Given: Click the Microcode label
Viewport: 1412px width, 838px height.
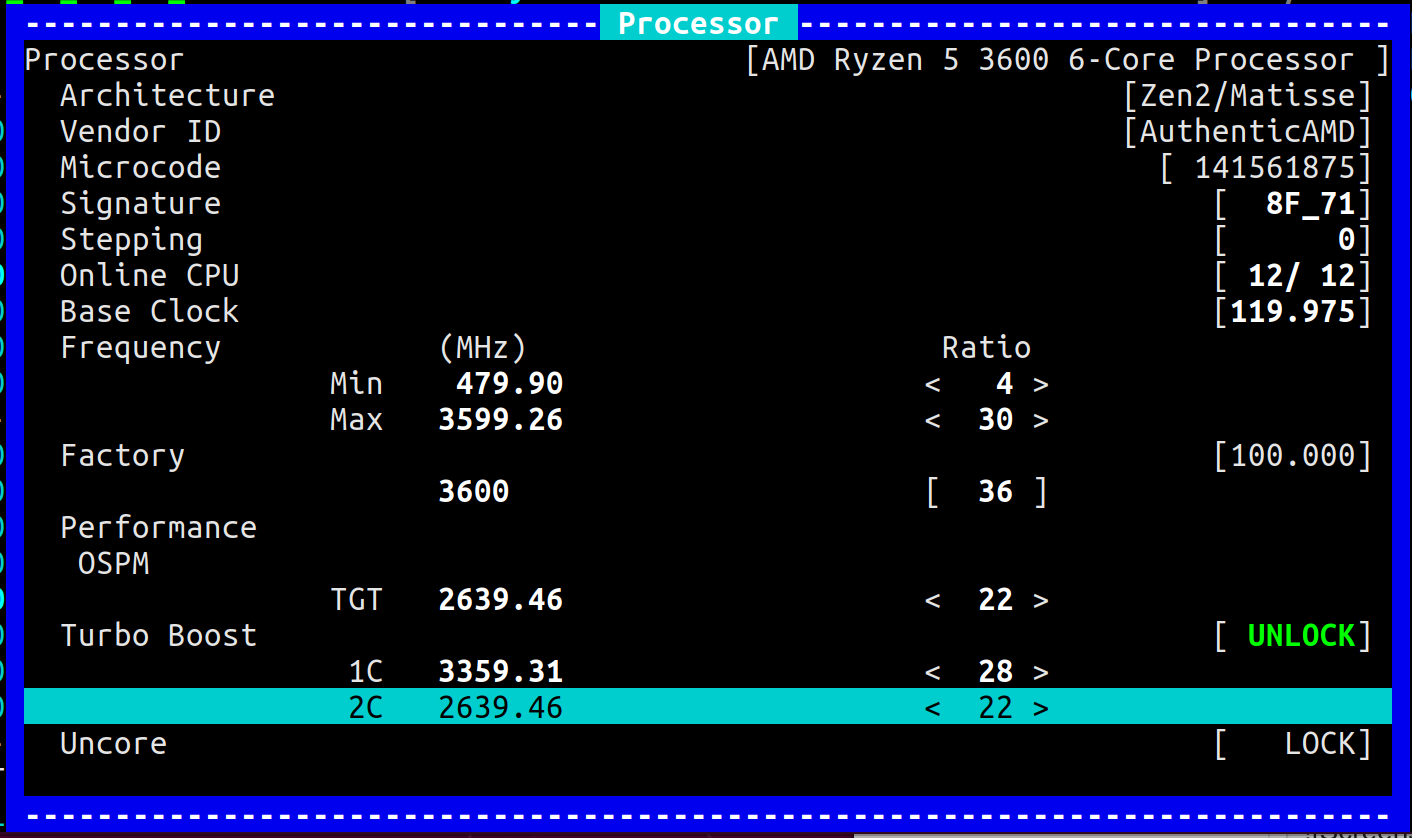Looking at the screenshot, I should point(141,168).
